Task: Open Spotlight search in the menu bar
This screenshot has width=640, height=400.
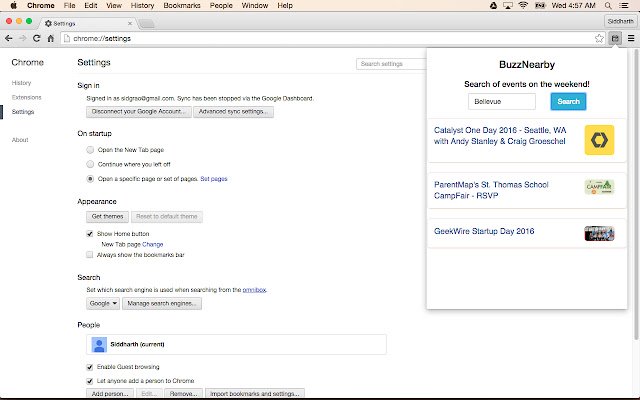Action: click(608, 6)
